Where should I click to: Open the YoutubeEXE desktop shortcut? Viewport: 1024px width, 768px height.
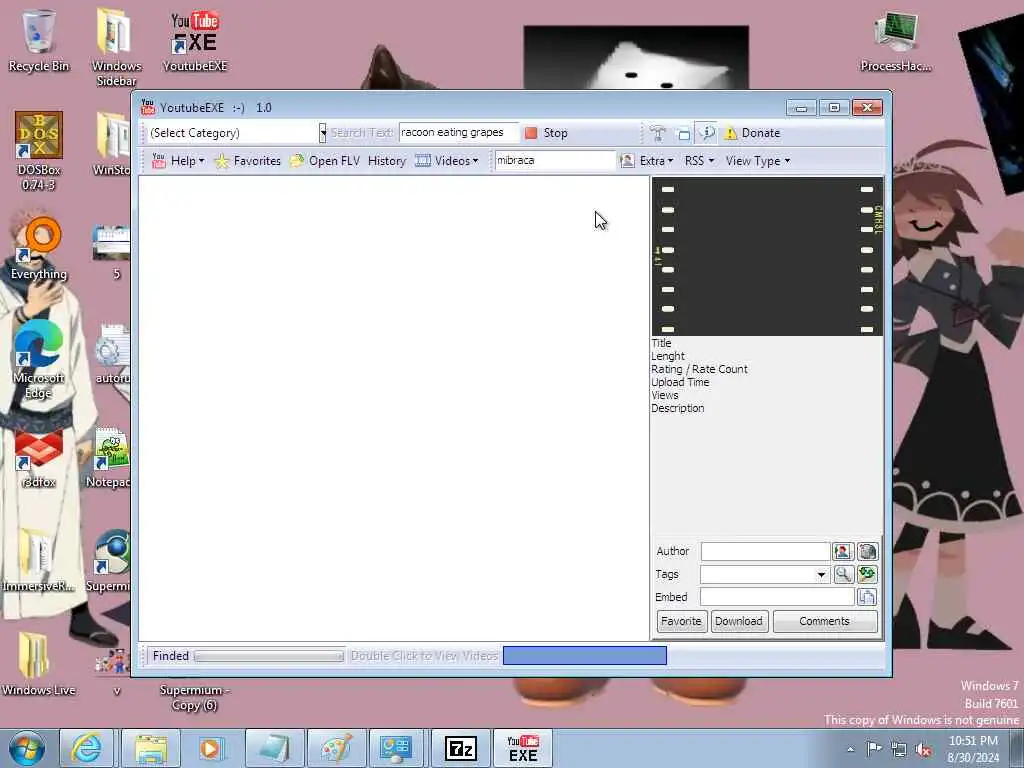click(x=195, y=42)
